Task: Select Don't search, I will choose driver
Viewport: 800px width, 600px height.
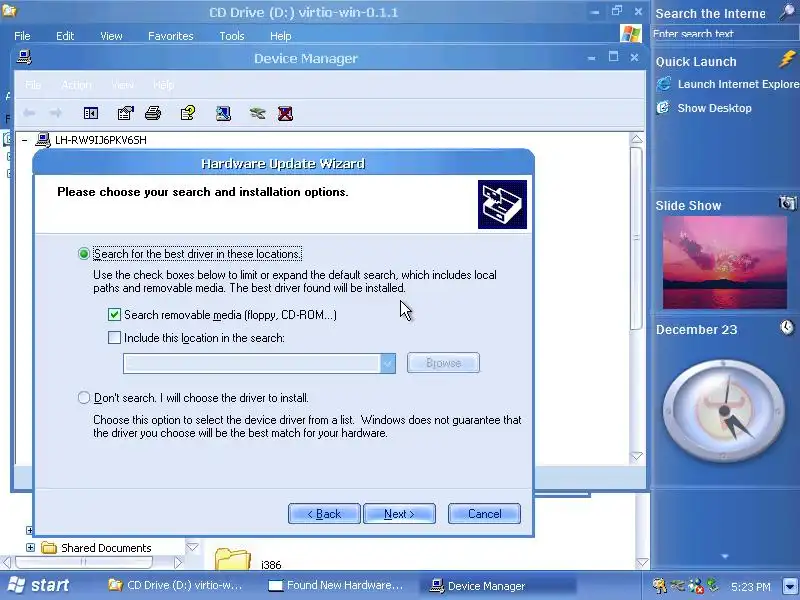Action: (x=84, y=397)
